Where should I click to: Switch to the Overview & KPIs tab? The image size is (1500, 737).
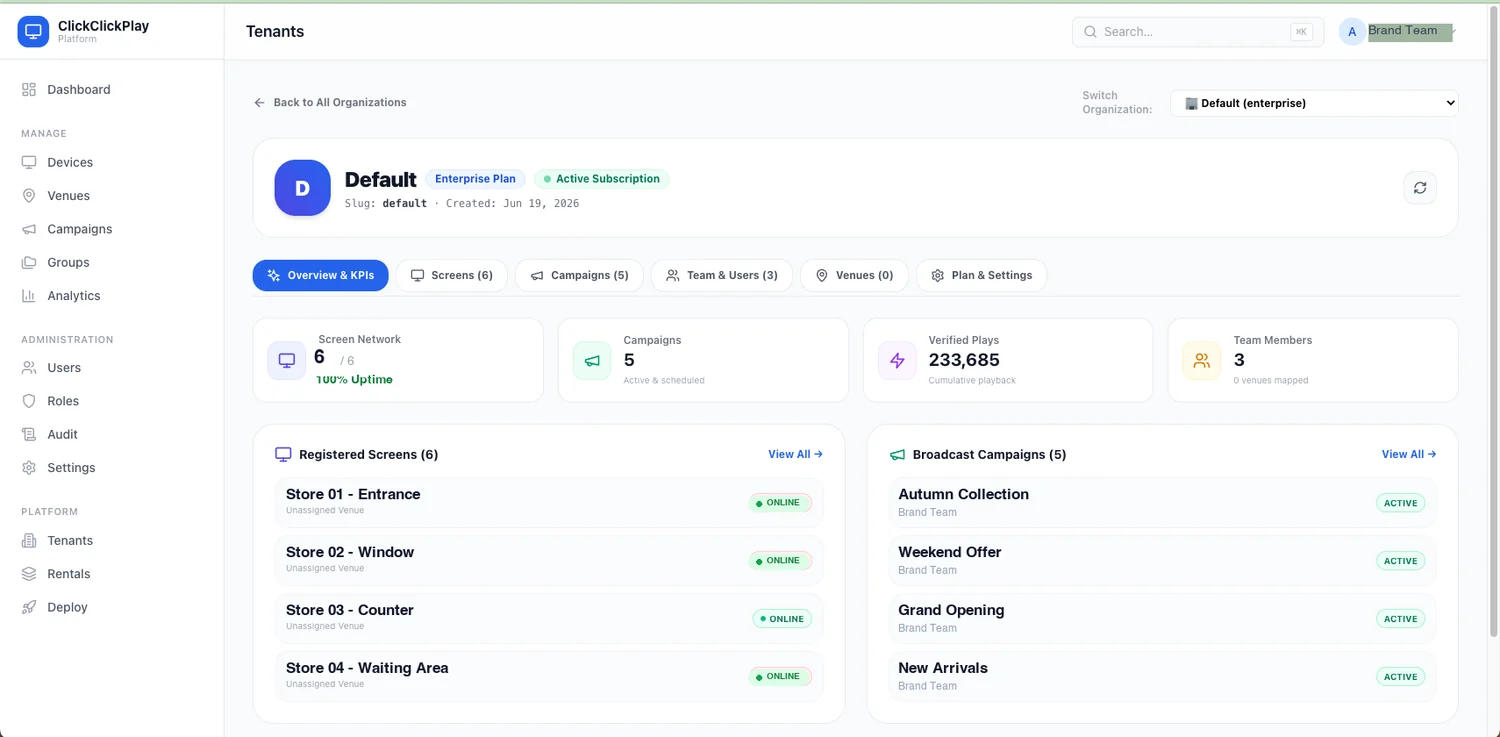click(x=320, y=275)
